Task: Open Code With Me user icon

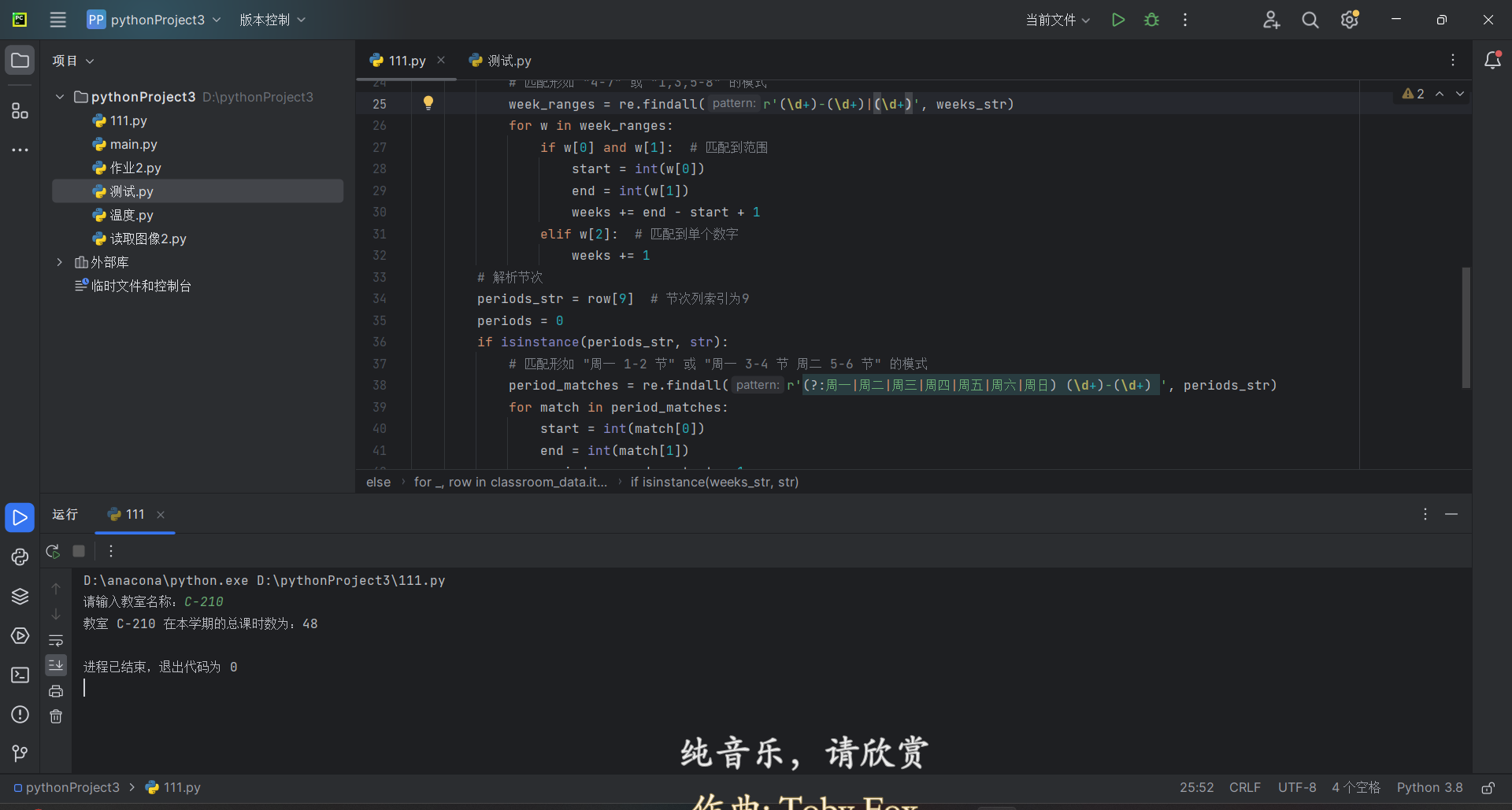Action: pyautogui.click(x=1271, y=20)
